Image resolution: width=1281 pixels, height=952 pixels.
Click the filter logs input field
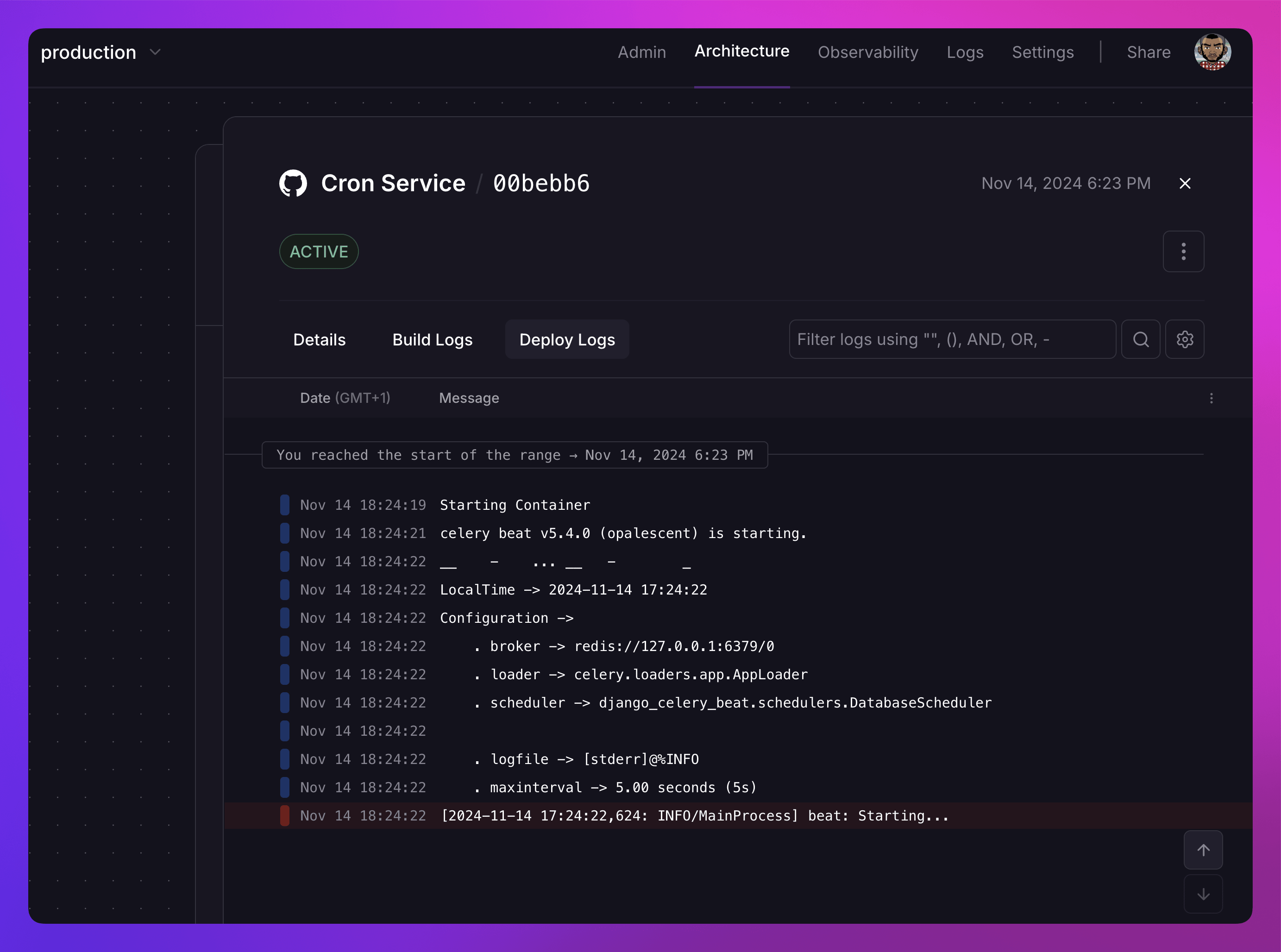[951, 339]
